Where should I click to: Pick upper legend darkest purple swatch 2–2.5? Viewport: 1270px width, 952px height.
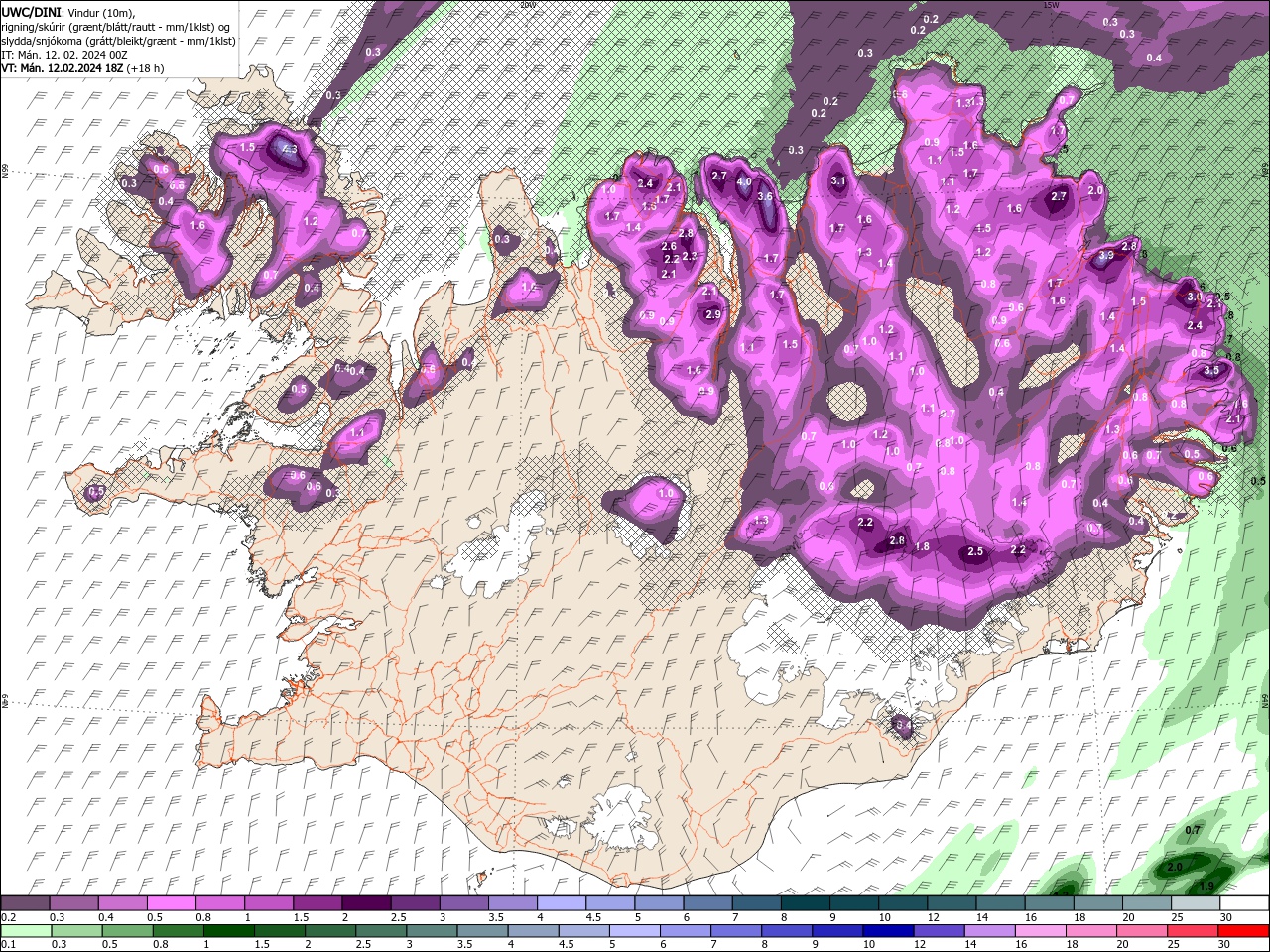coord(366,903)
